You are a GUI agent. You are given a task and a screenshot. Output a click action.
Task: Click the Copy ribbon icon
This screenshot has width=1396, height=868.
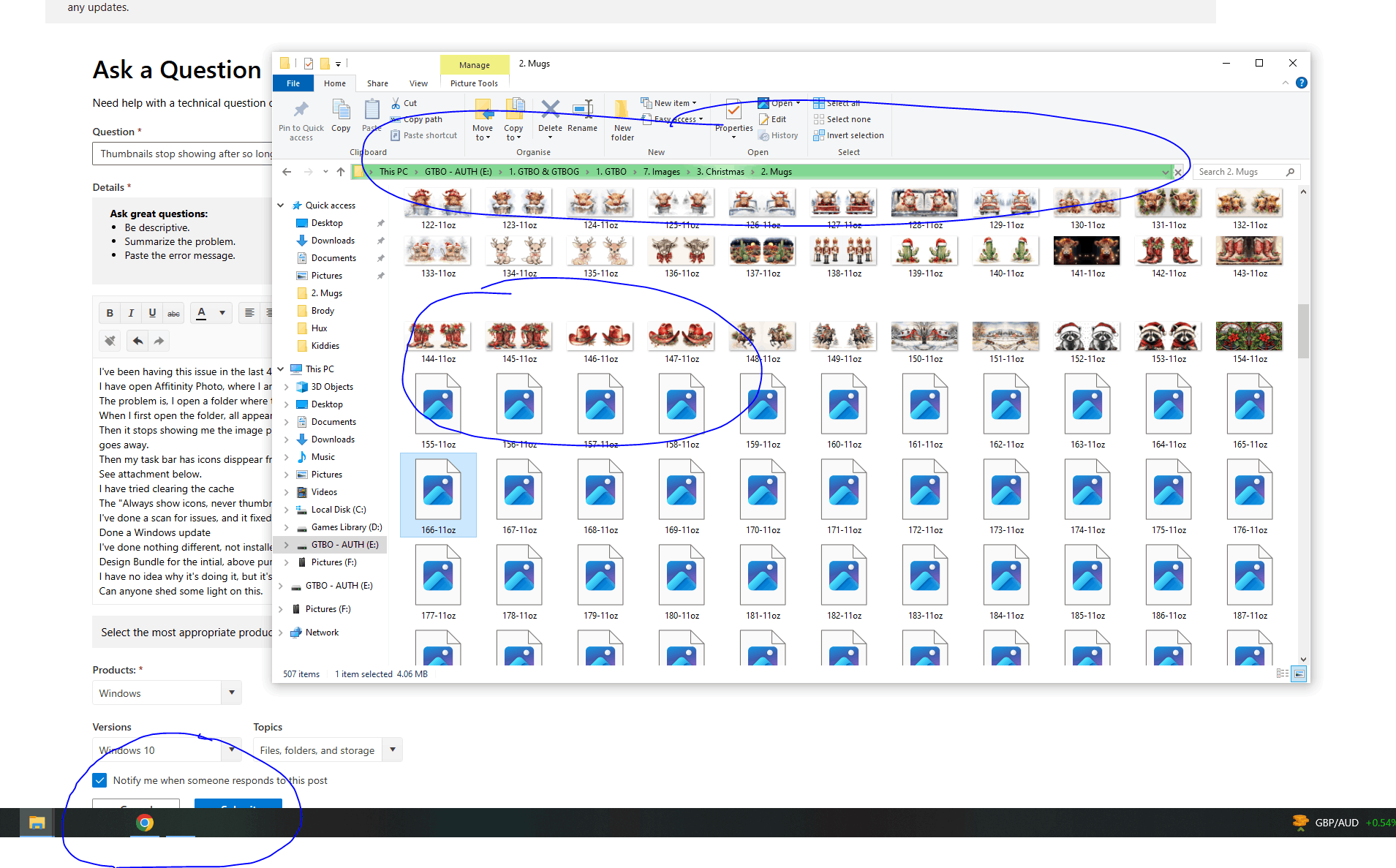tap(341, 110)
